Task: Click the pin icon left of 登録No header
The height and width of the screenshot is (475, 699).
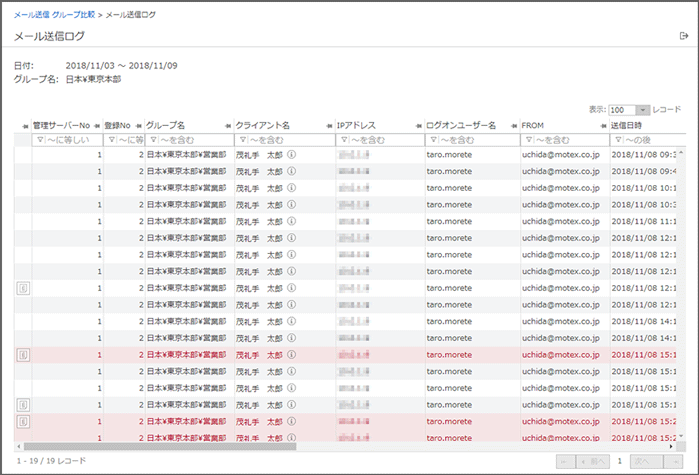Action: 97,127
